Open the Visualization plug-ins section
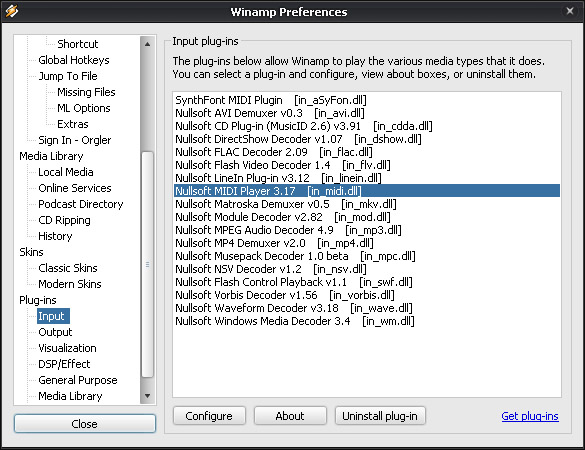 tap(67, 348)
